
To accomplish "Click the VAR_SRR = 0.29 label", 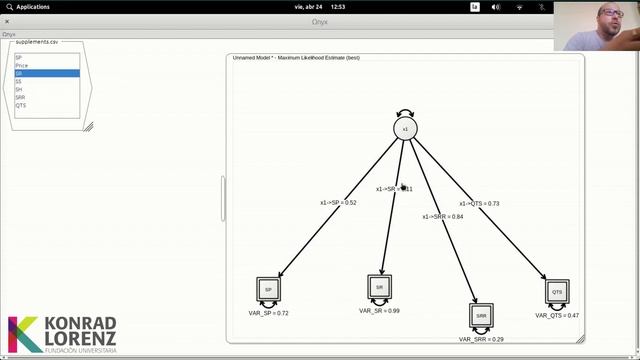I will [481, 339].
